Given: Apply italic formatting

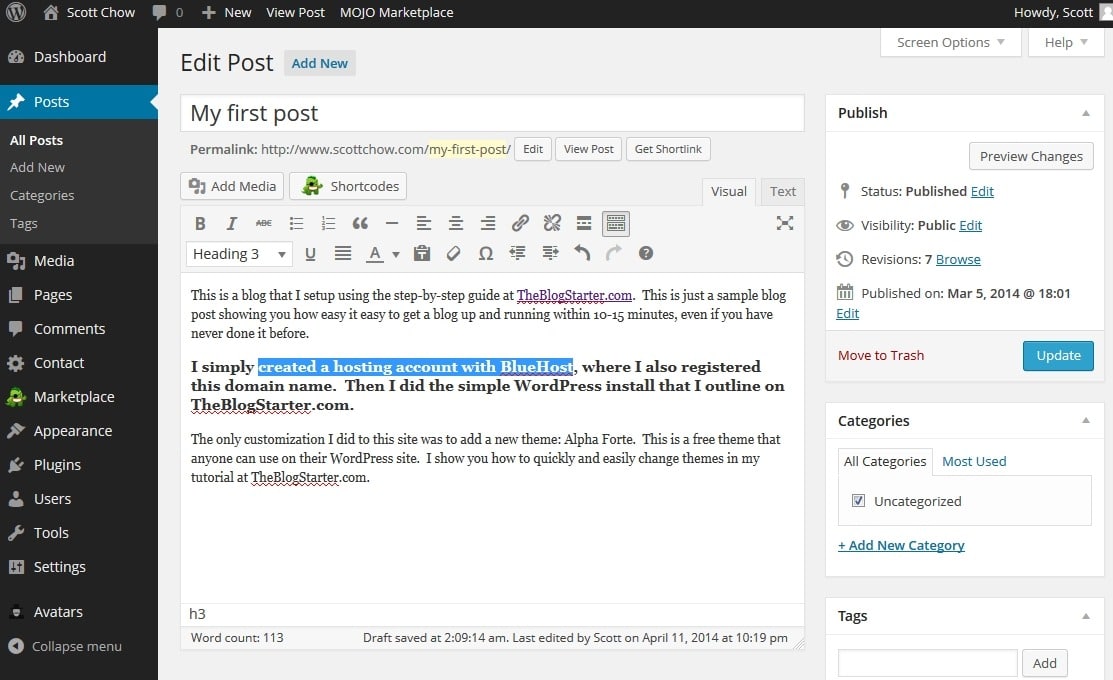Looking at the screenshot, I should [231, 222].
